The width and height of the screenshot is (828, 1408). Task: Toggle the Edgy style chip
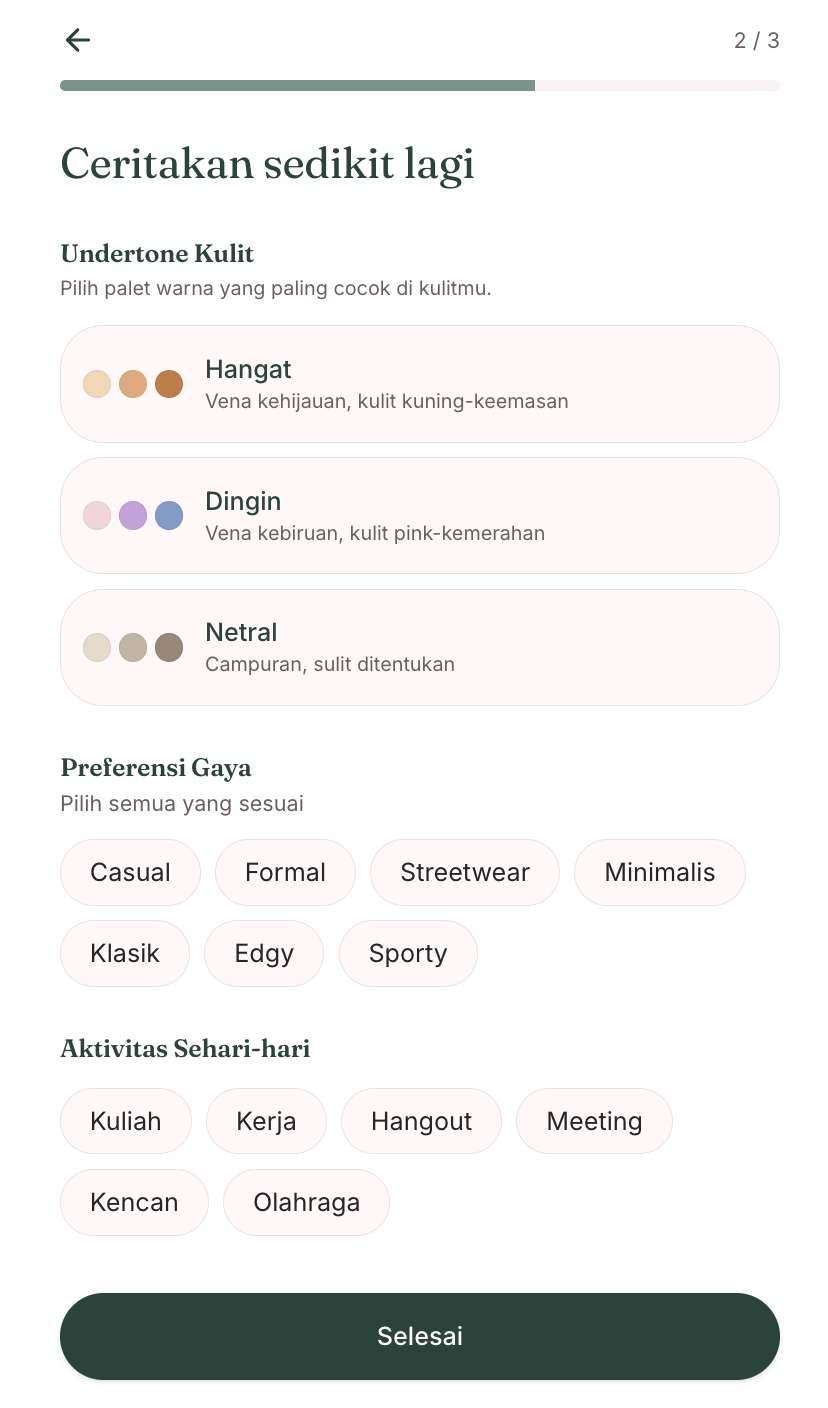[264, 953]
